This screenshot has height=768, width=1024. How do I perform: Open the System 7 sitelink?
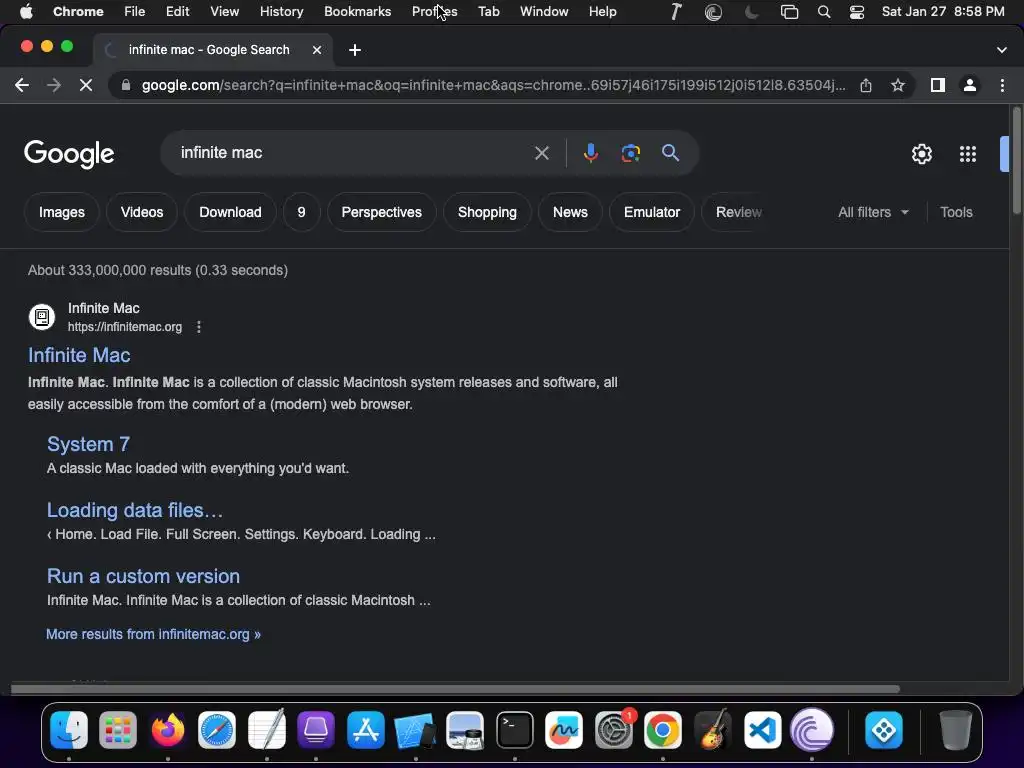point(88,444)
